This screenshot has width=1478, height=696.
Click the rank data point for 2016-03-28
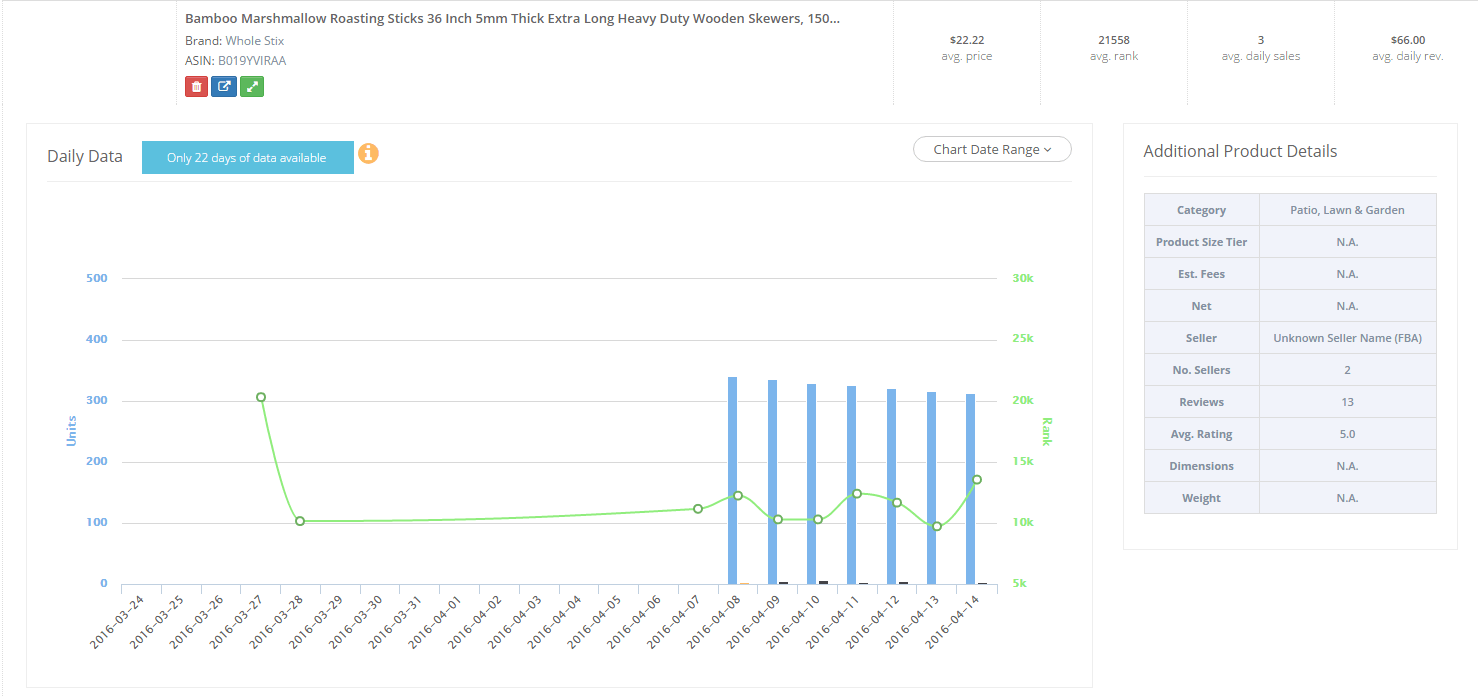(x=300, y=521)
